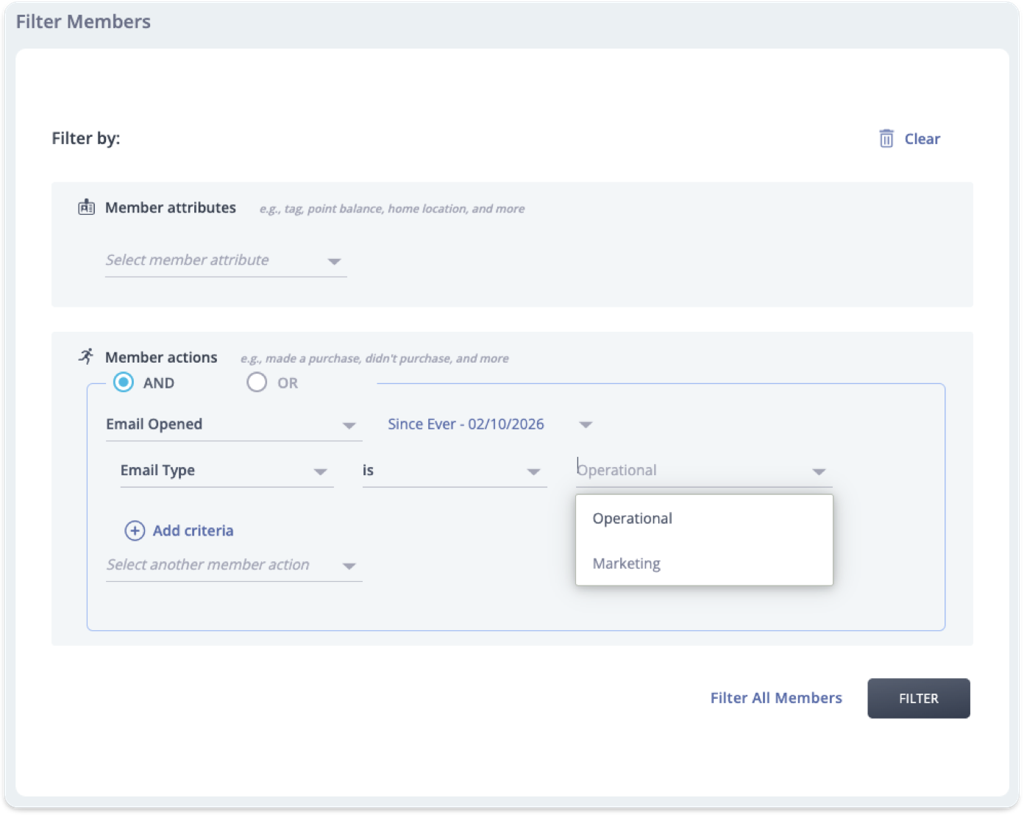Image resolution: width=1024 pixels, height=815 pixels.
Task: Click the Member attributes ID card icon
Action: pos(86,208)
